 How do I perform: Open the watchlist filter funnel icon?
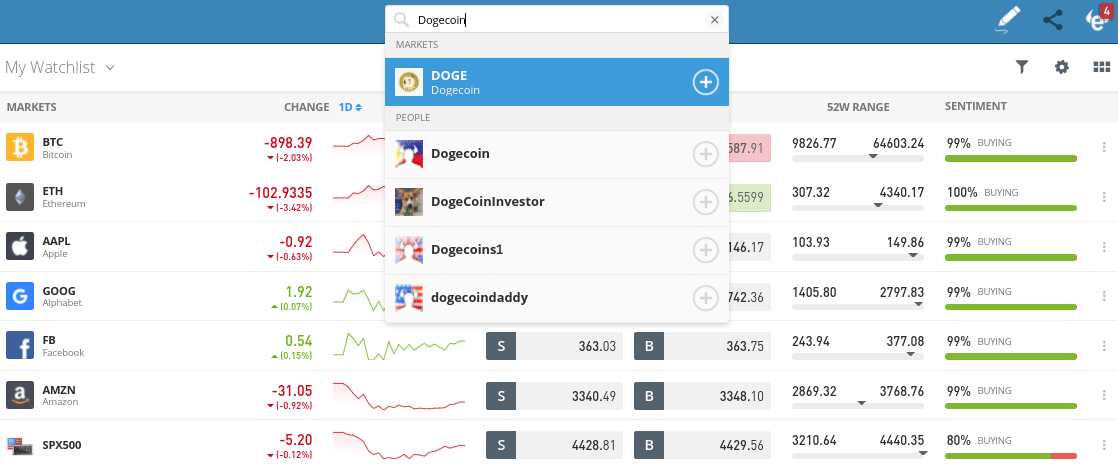(1022, 67)
